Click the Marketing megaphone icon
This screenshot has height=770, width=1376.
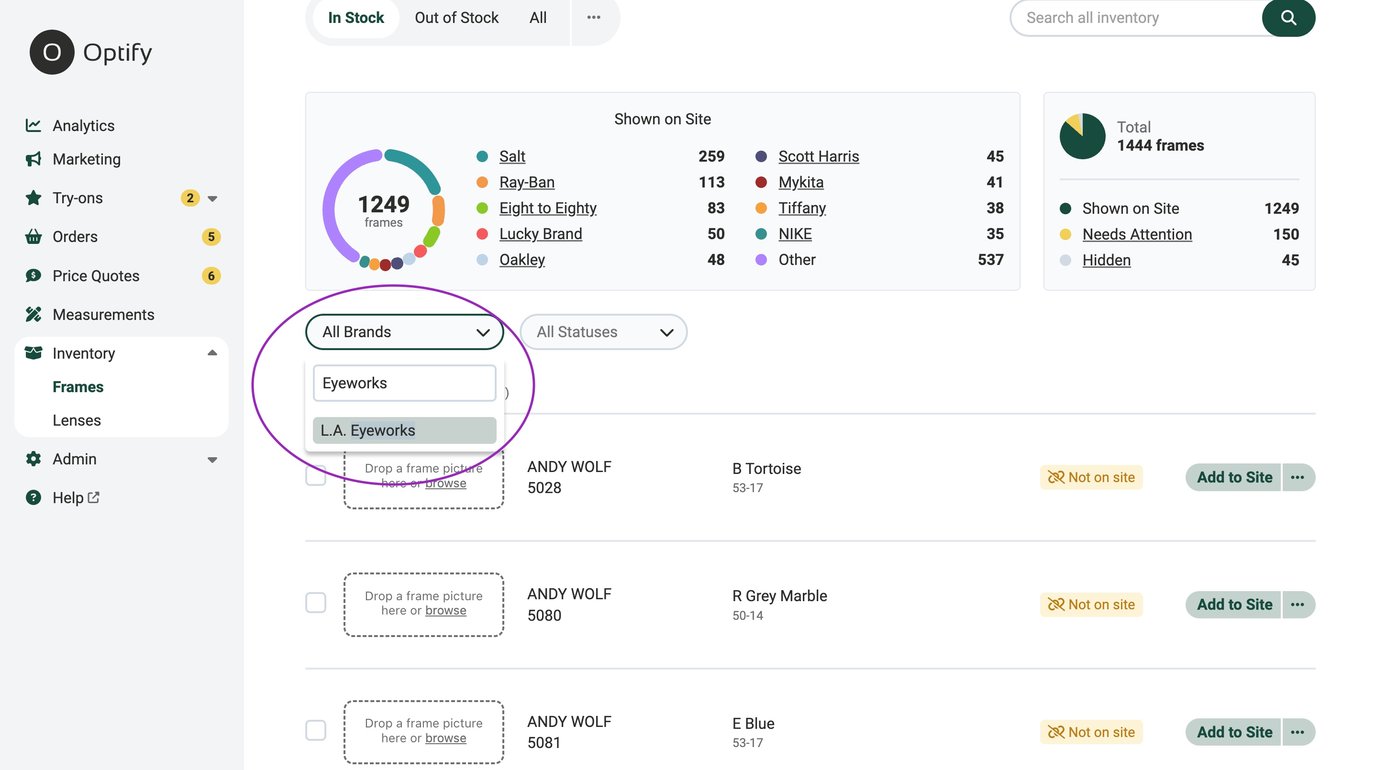pyautogui.click(x=33, y=159)
